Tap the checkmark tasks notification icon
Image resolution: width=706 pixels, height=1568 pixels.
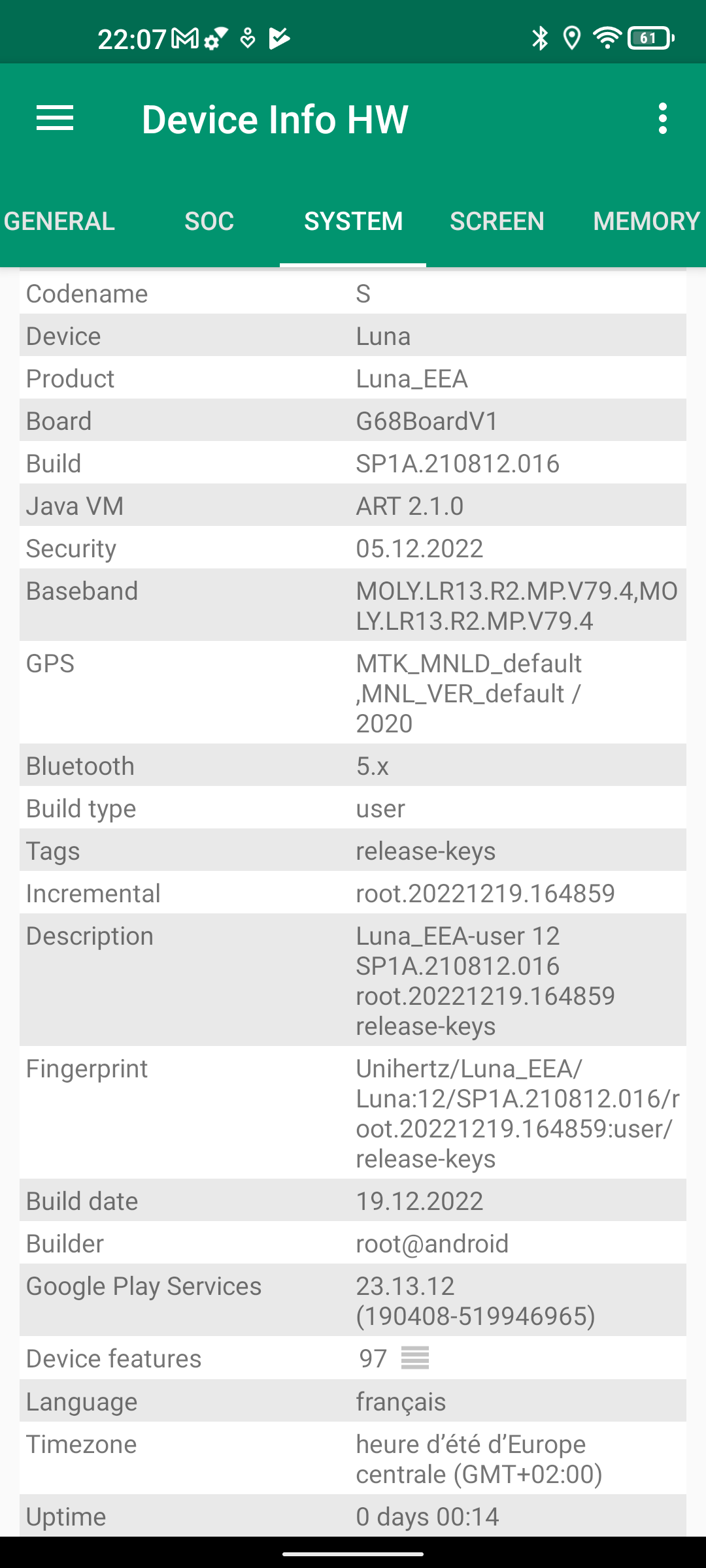(280, 39)
